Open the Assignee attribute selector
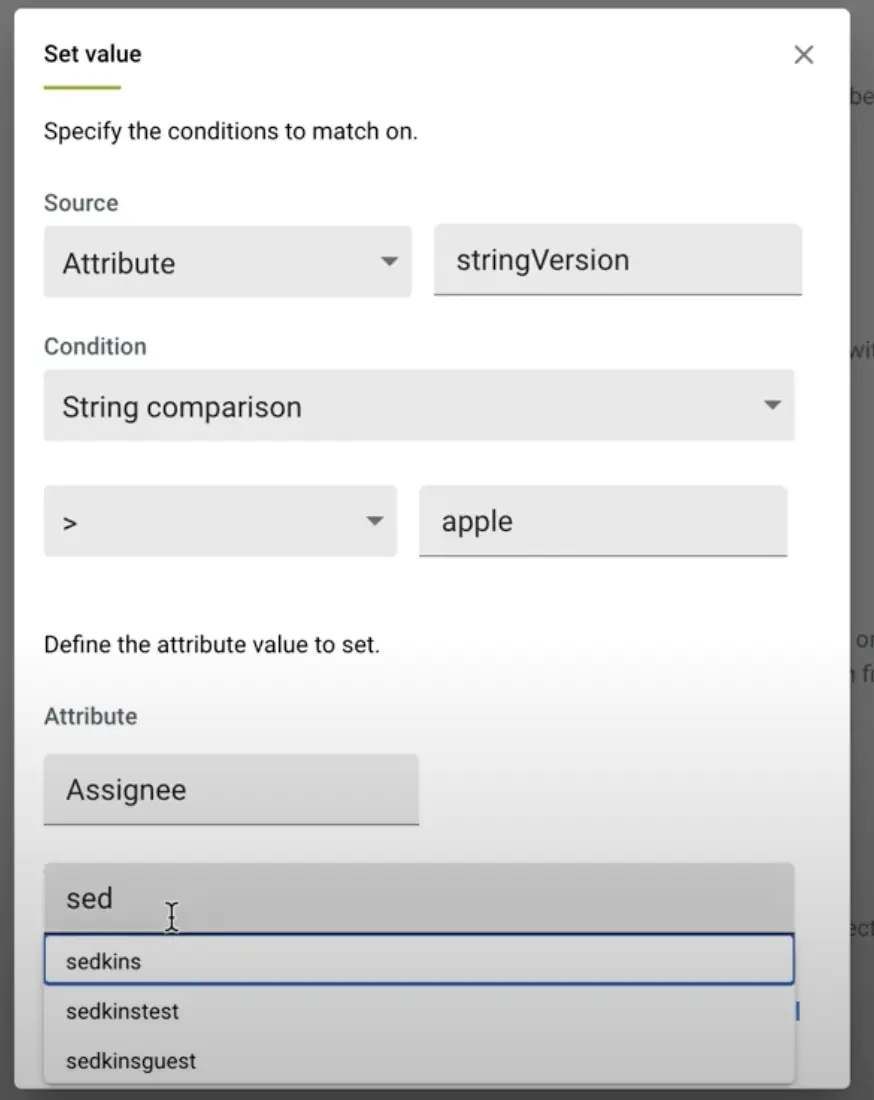 tap(231, 790)
